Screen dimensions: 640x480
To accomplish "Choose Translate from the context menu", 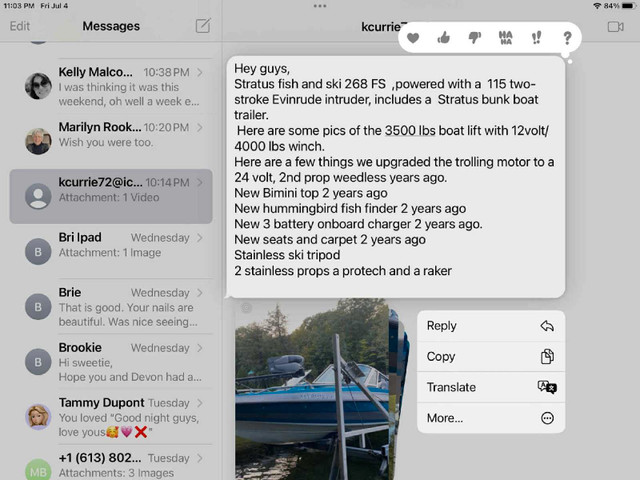I will tap(491, 387).
